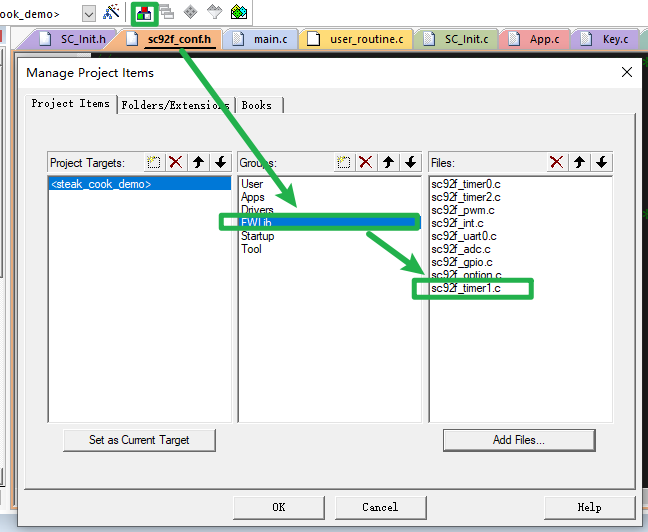Select file sc92f_timer2.c
Image resolution: width=648 pixels, height=532 pixels.
pyautogui.click(x=466, y=197)
